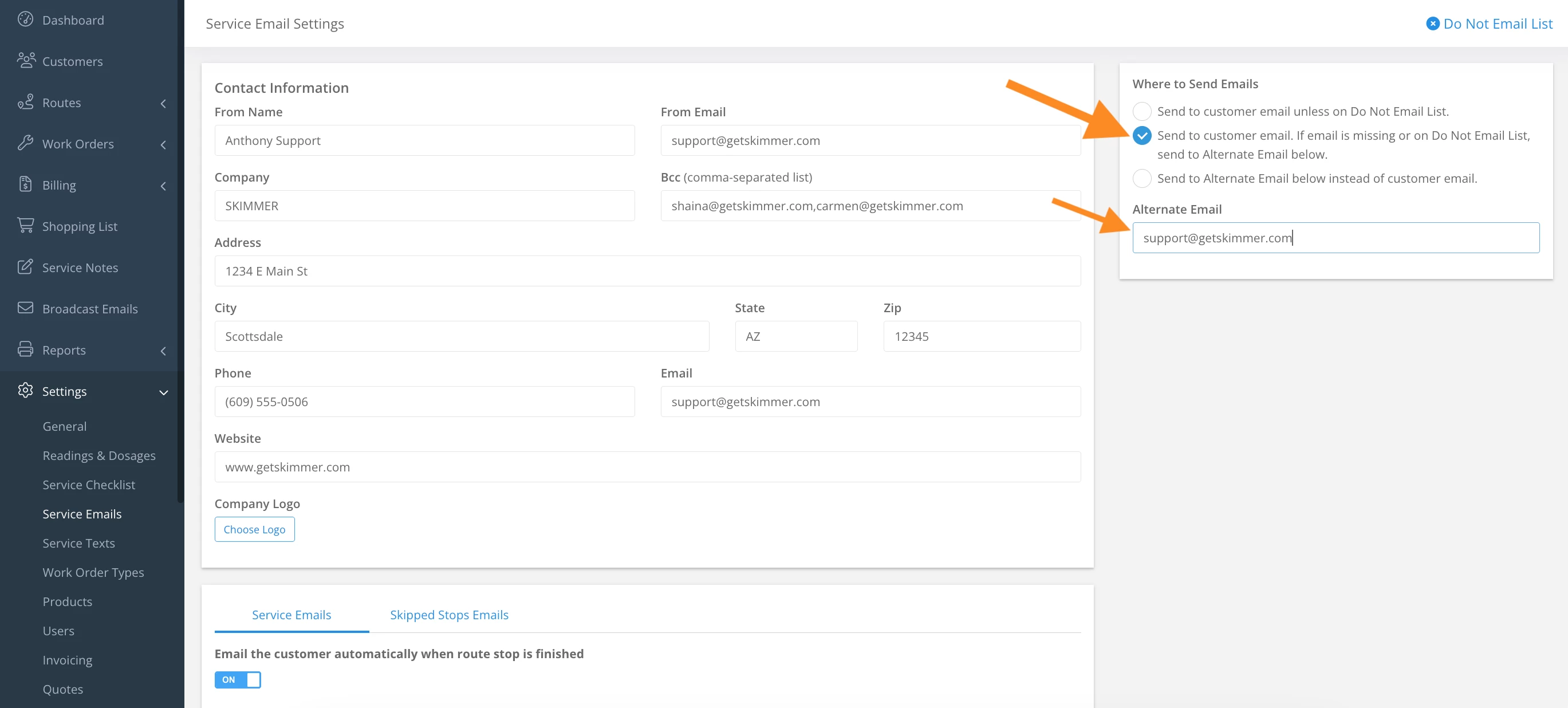Click into the Alternate Email input field
This screenshot has height=708, width=1568.
pyautogui.click(x=1335, y=238)
